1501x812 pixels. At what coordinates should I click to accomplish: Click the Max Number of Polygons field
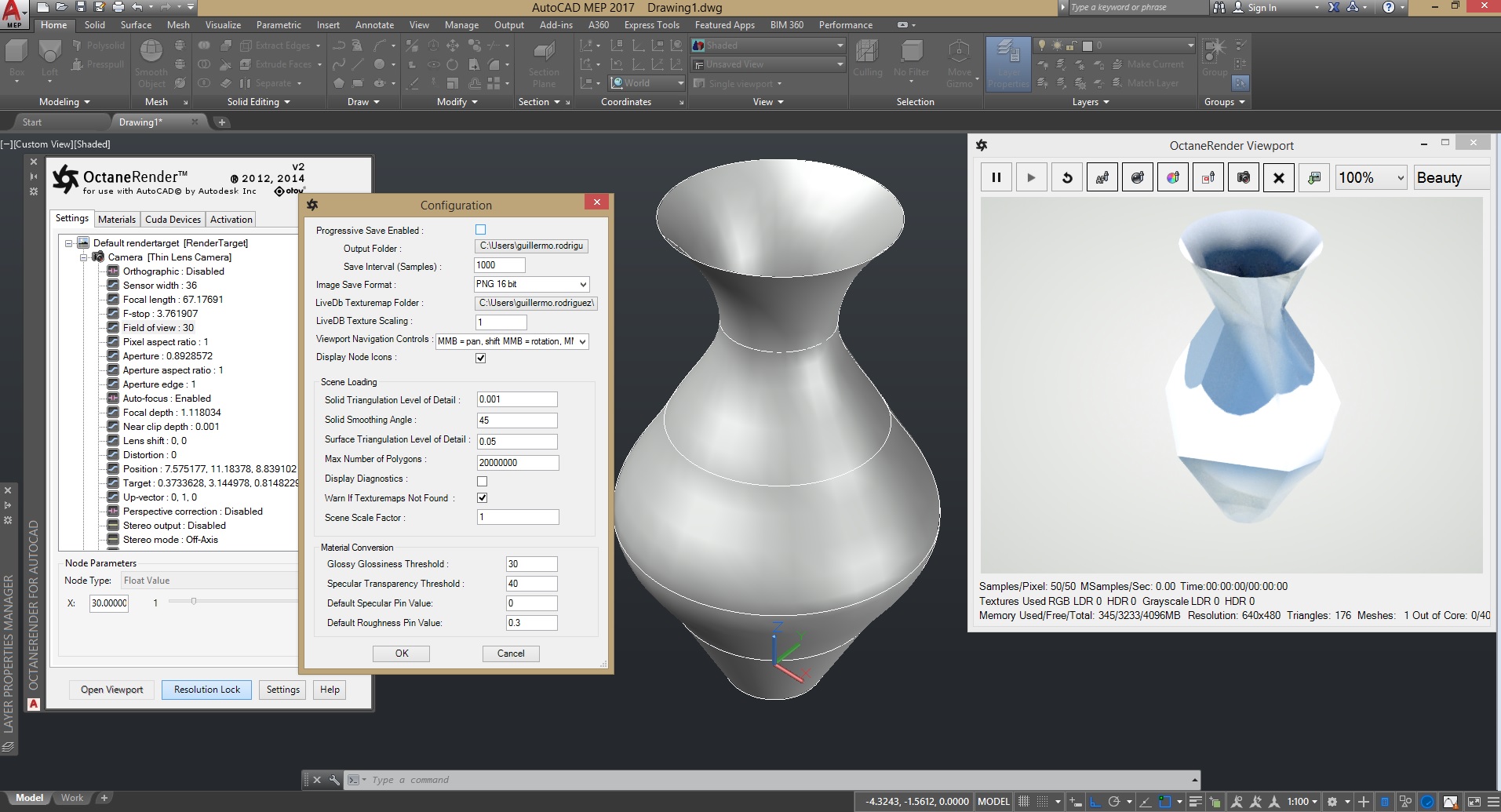518,463
